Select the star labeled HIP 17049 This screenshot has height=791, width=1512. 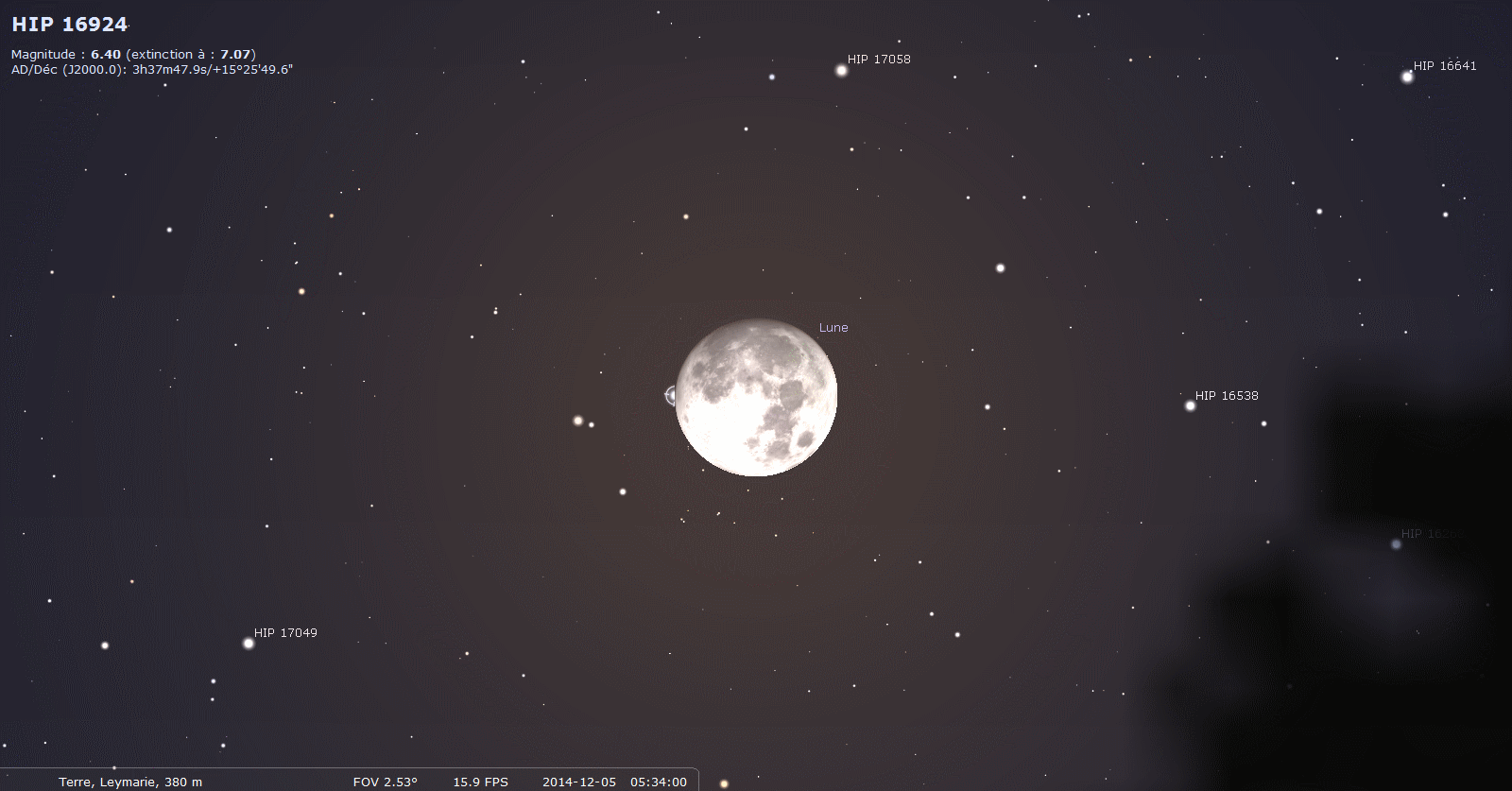point(249,644)
